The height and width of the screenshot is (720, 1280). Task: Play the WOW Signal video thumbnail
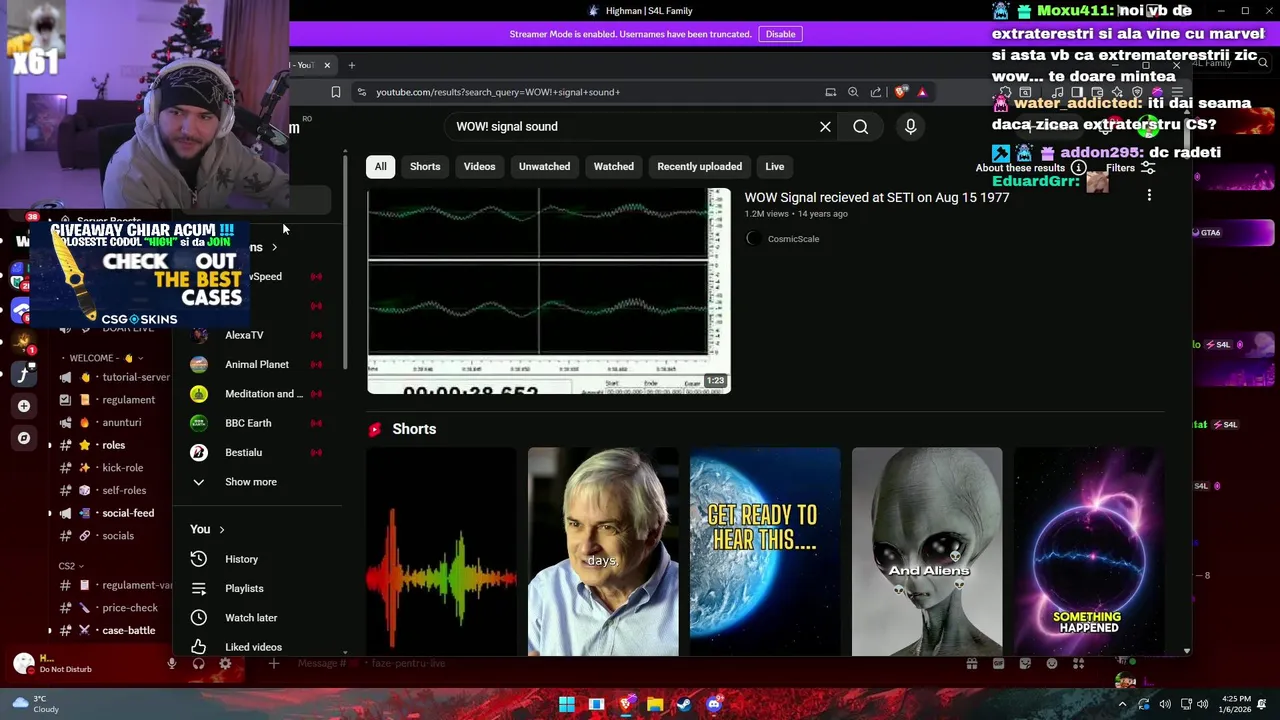(x=548, y=291)
